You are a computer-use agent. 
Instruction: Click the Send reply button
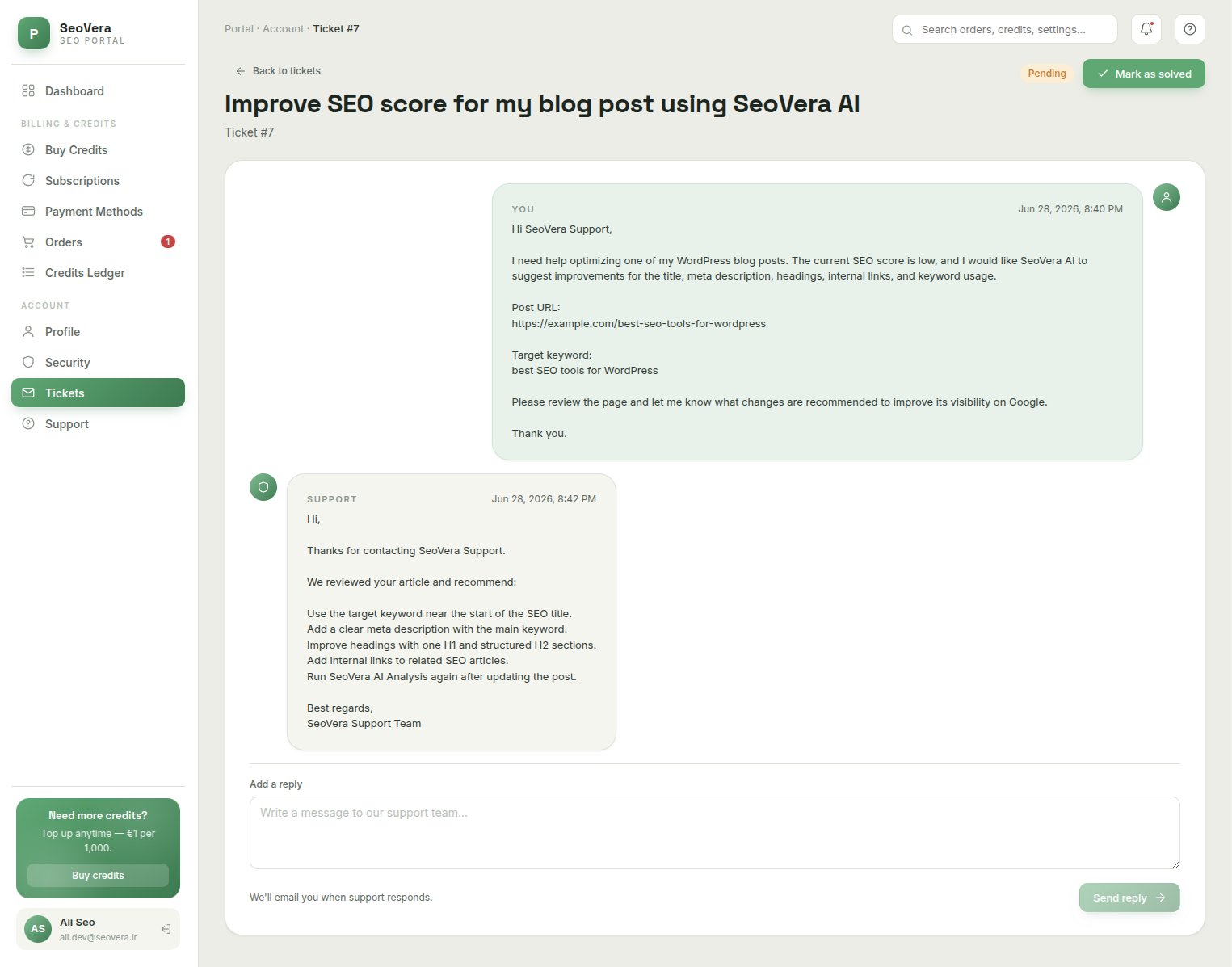click(x=1129, y=898)
